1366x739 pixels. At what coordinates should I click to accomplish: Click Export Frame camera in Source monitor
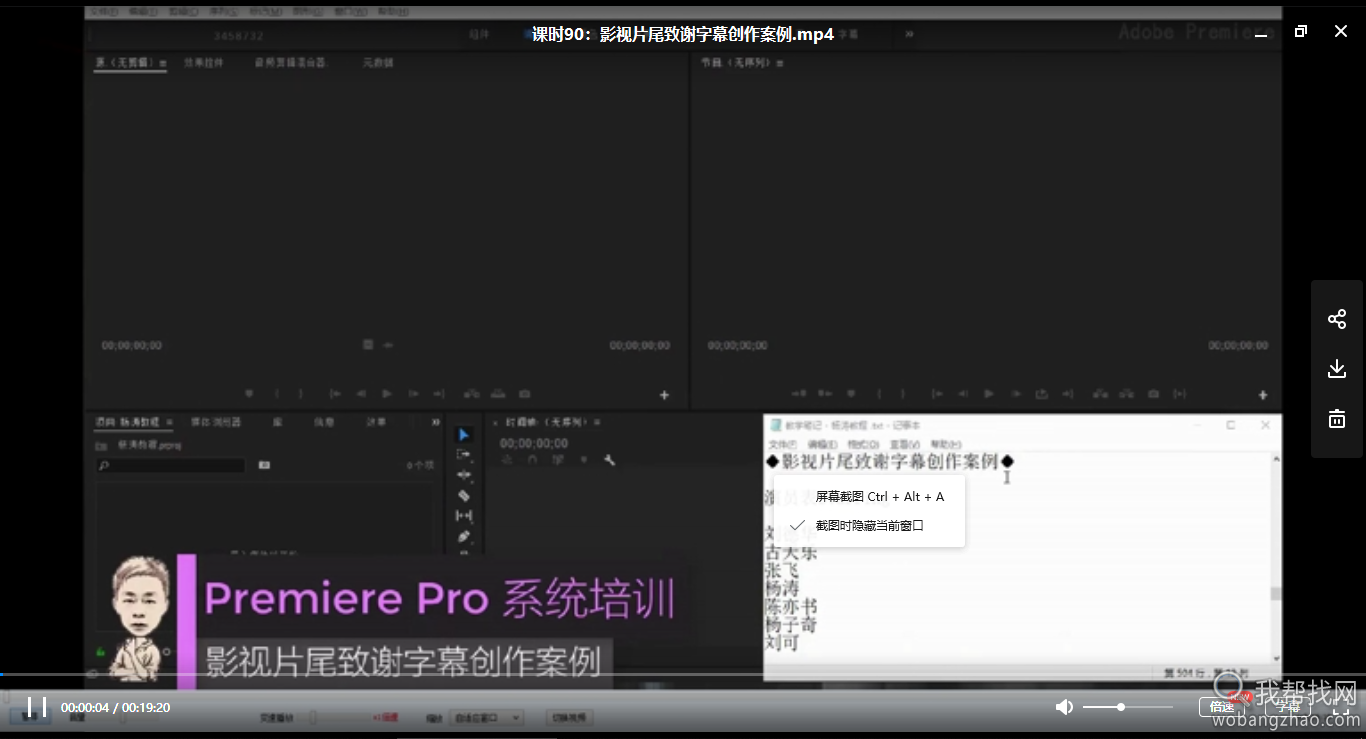pyautogui.click(x=524, y=394)
